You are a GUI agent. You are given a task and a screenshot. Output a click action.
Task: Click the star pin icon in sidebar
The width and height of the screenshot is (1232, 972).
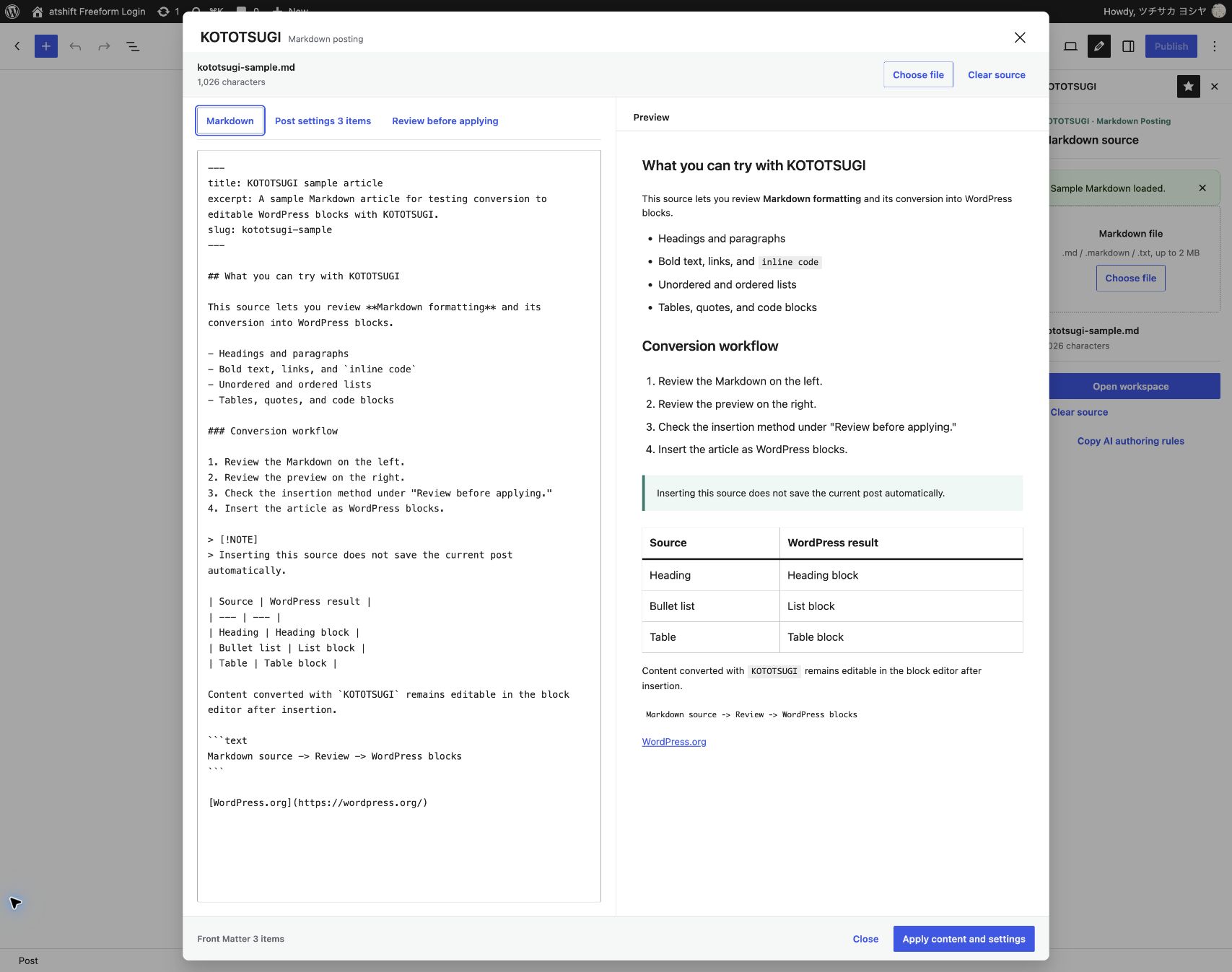tap(1189, 87)
